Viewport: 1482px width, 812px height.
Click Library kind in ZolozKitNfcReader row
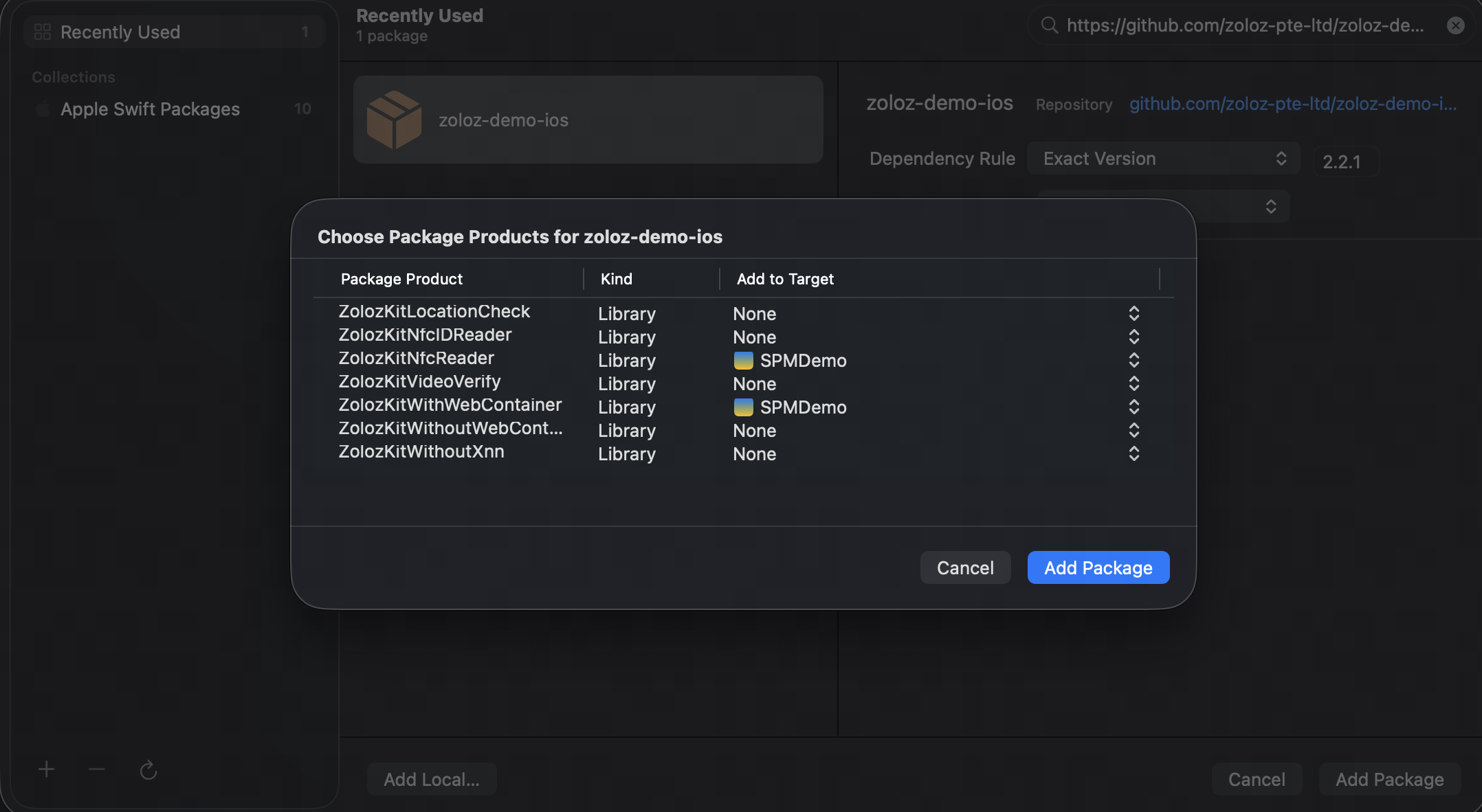(627, 361)
